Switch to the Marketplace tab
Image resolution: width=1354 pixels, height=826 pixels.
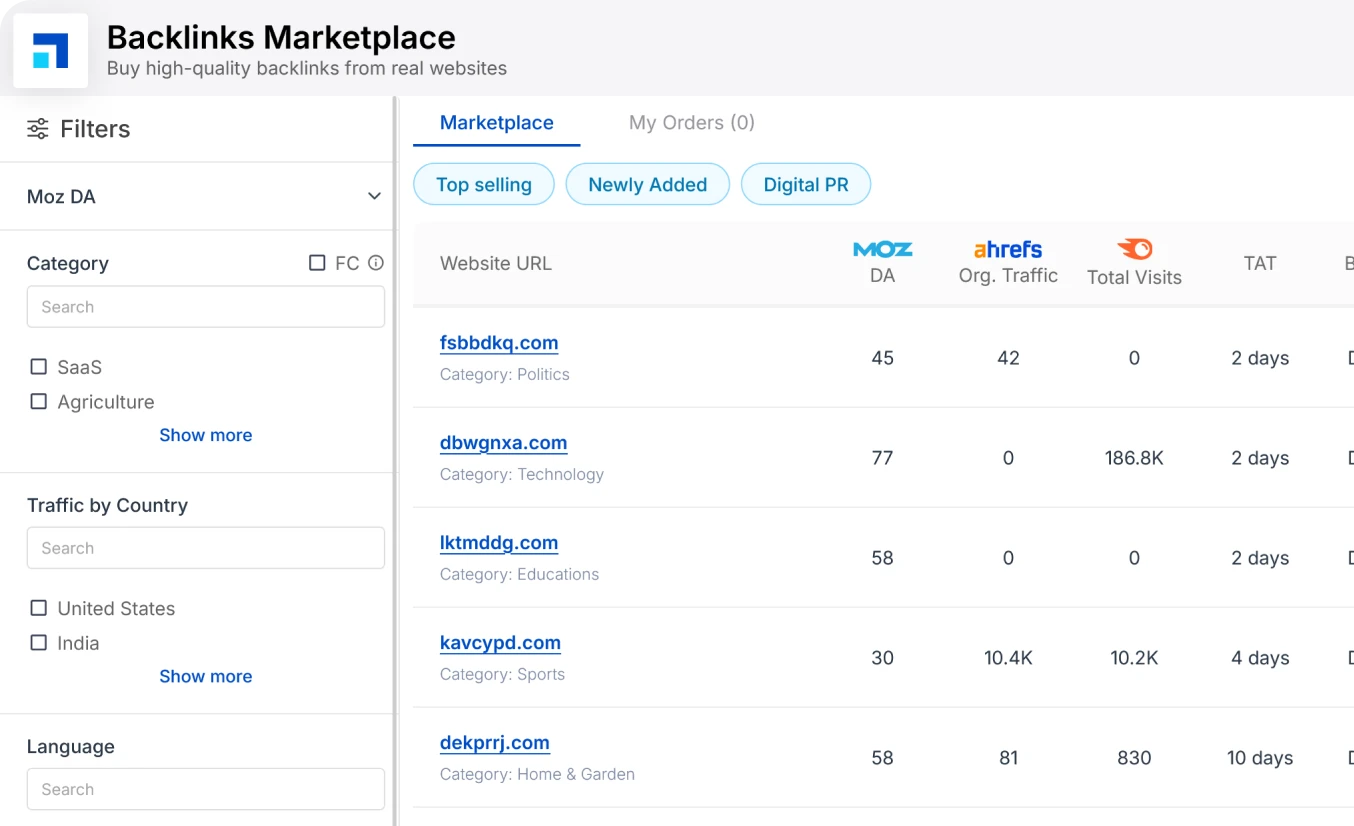point(497,123)
